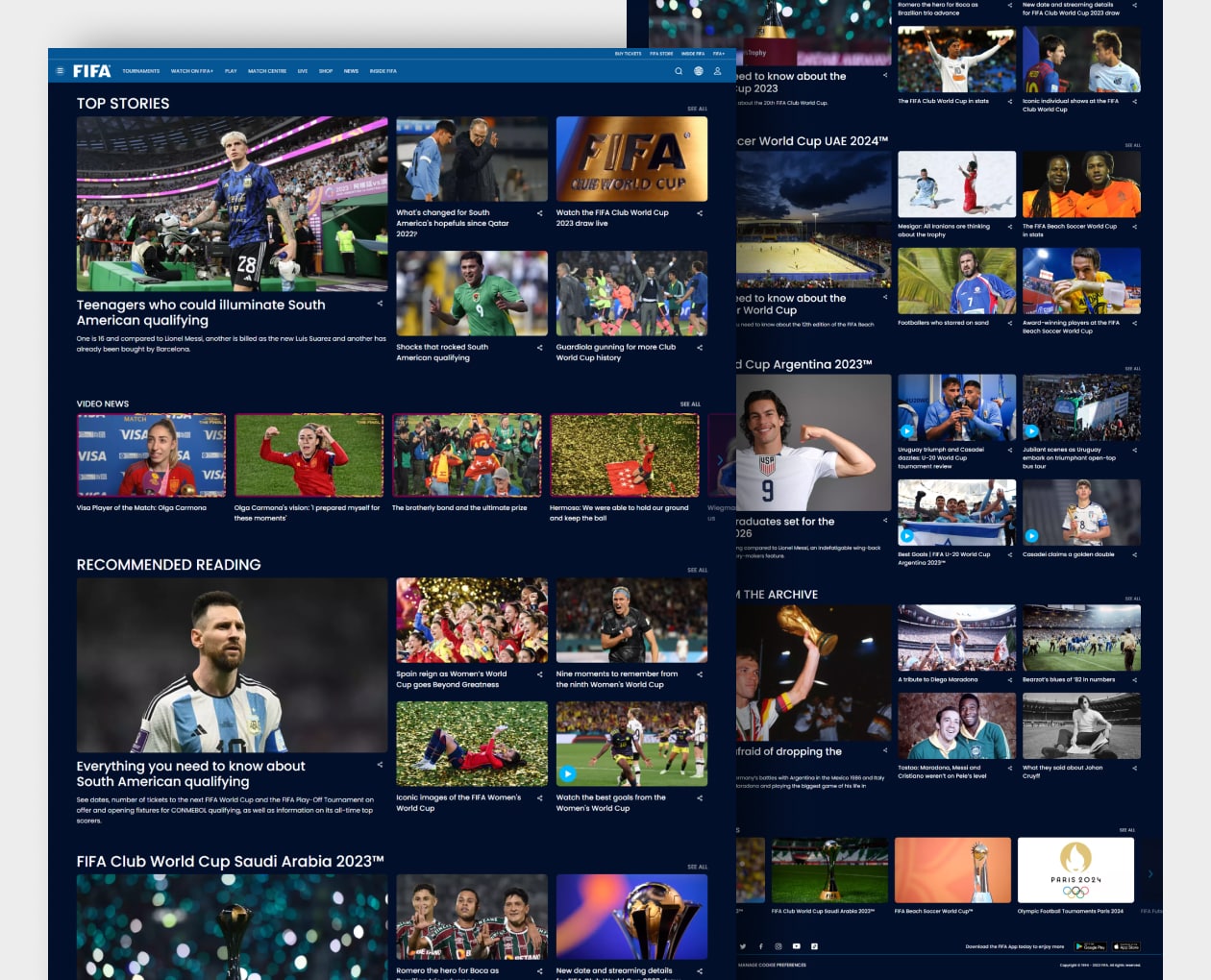Open 'Visa Player of the Match: Olga Carmona' video

coord(152,455)
